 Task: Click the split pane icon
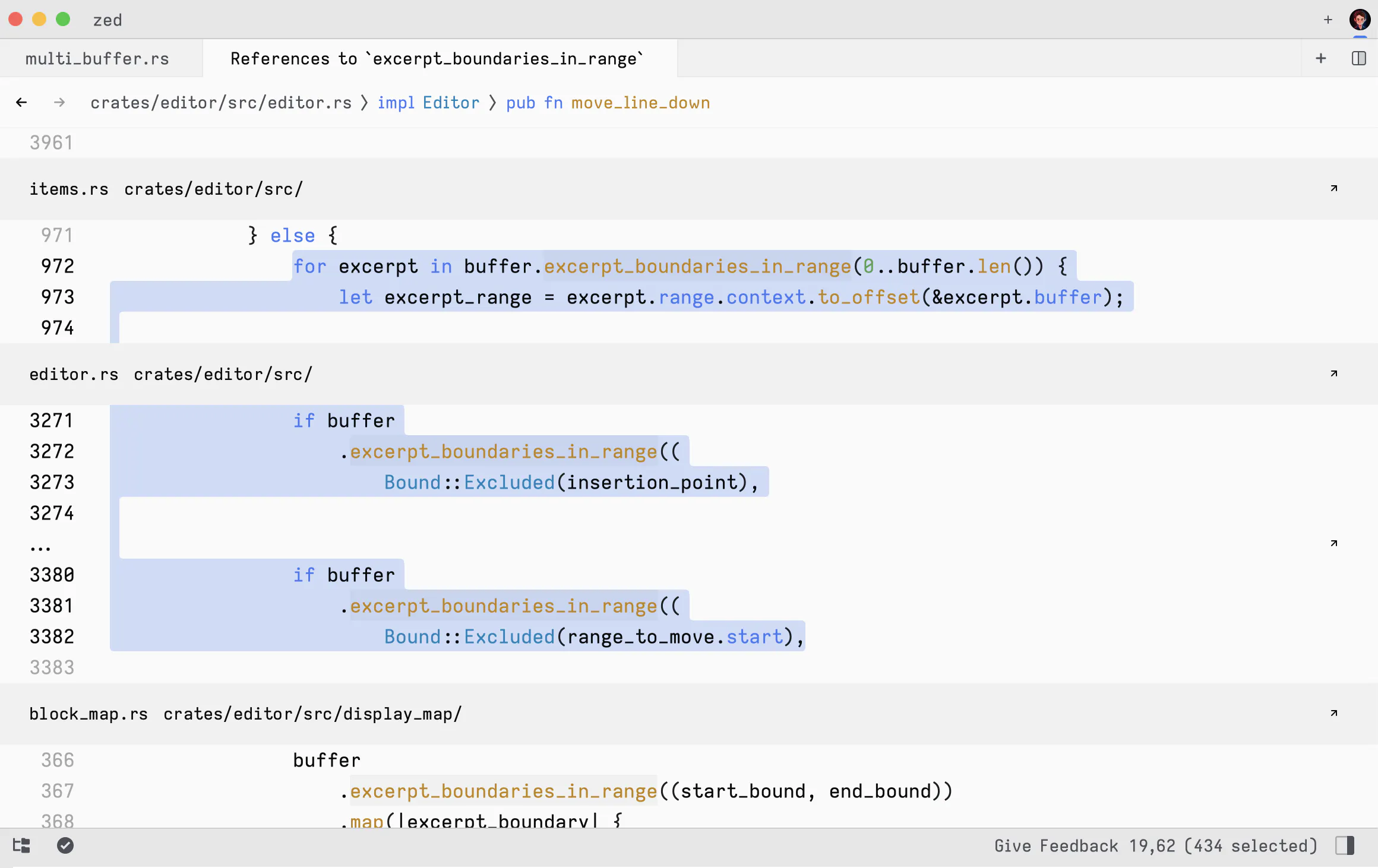pos(1358,58)
